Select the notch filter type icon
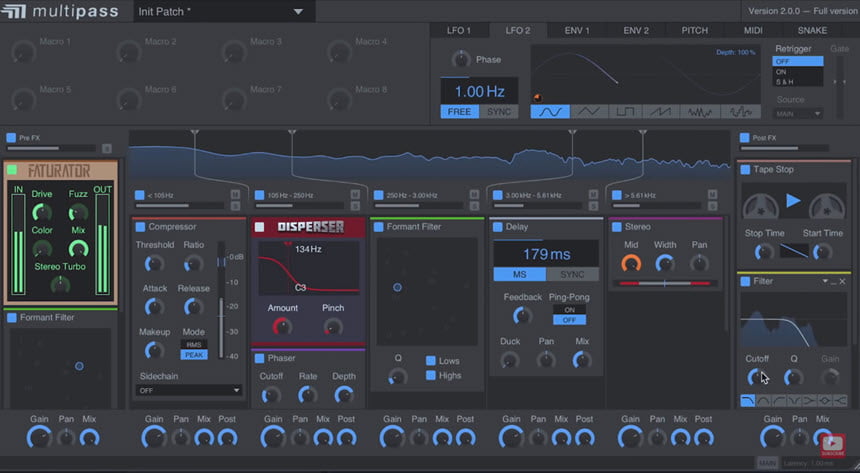 [x=794, y=401]
